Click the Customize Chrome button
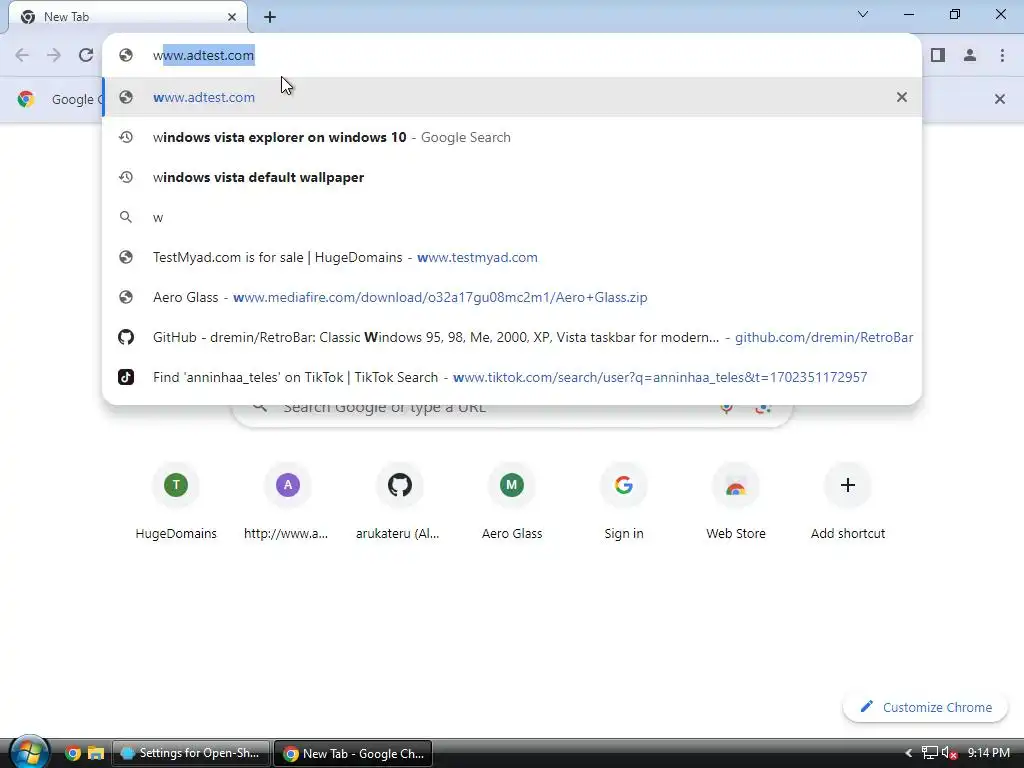This screenshot has width=1024, height=768. click(x=925, y=707)
